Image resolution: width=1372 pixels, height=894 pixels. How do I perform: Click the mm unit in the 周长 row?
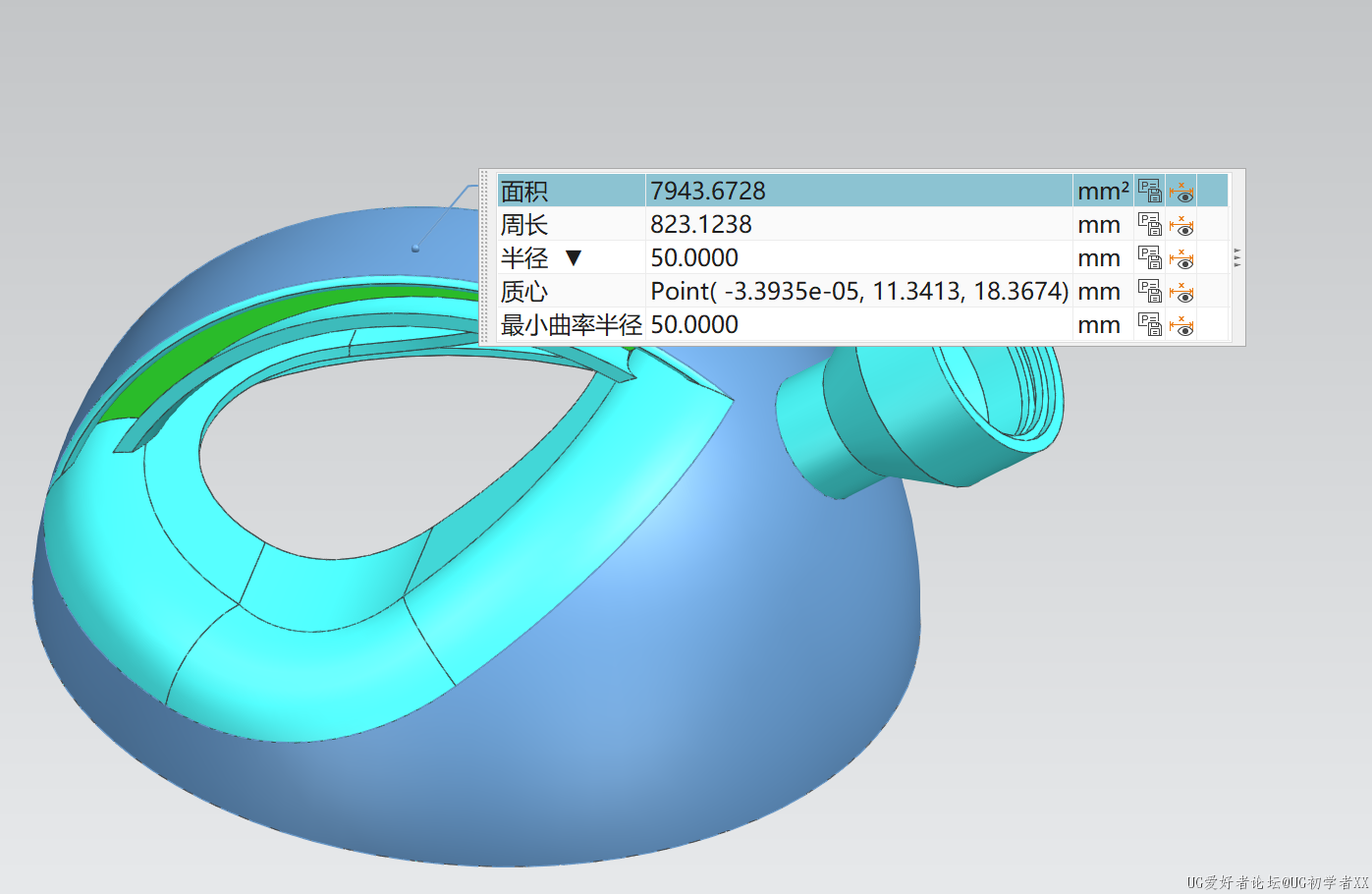coord(1098,225)
